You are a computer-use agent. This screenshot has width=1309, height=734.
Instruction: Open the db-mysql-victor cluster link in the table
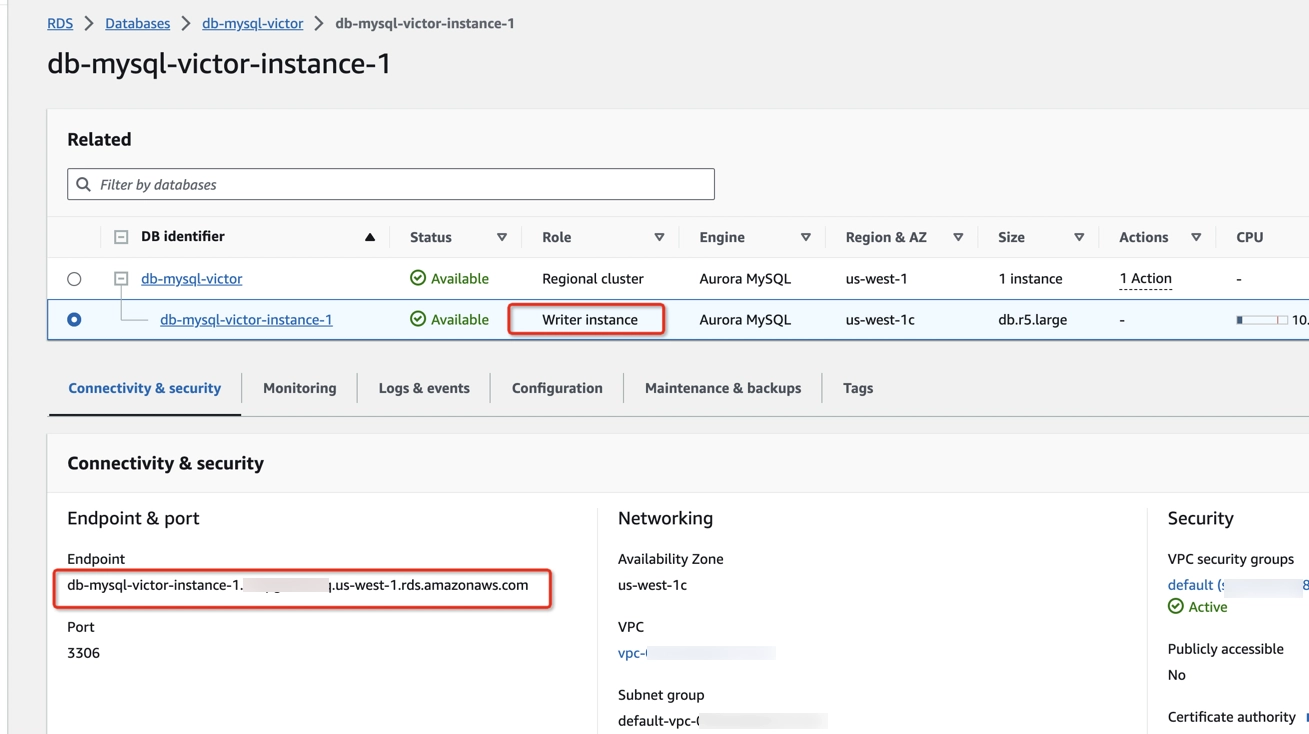click(191, 279)
